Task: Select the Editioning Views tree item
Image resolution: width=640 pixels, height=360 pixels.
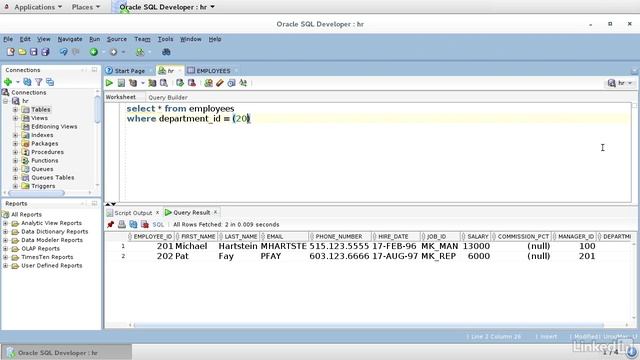Action: click(x=54, y=127)
